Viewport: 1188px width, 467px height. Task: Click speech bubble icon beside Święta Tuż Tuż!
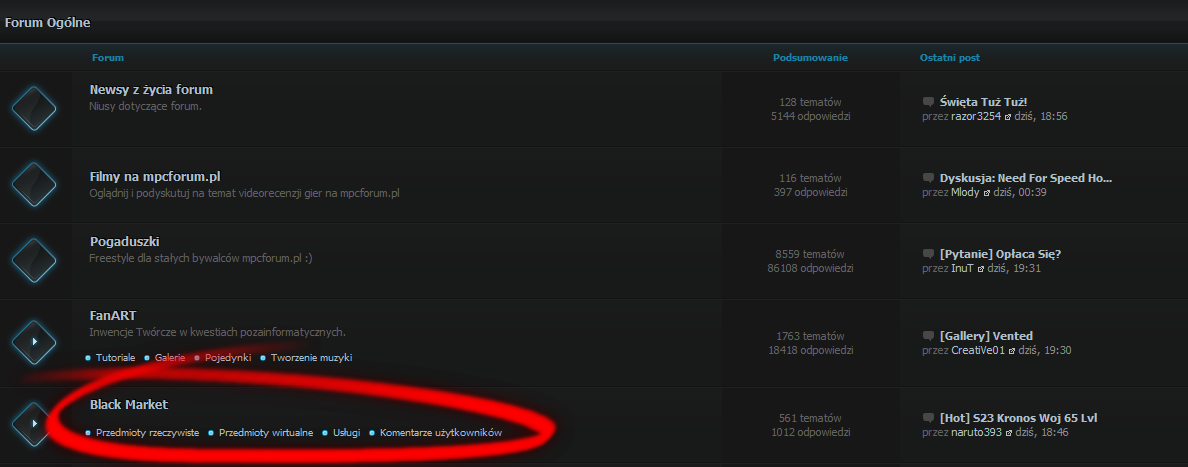928,102
